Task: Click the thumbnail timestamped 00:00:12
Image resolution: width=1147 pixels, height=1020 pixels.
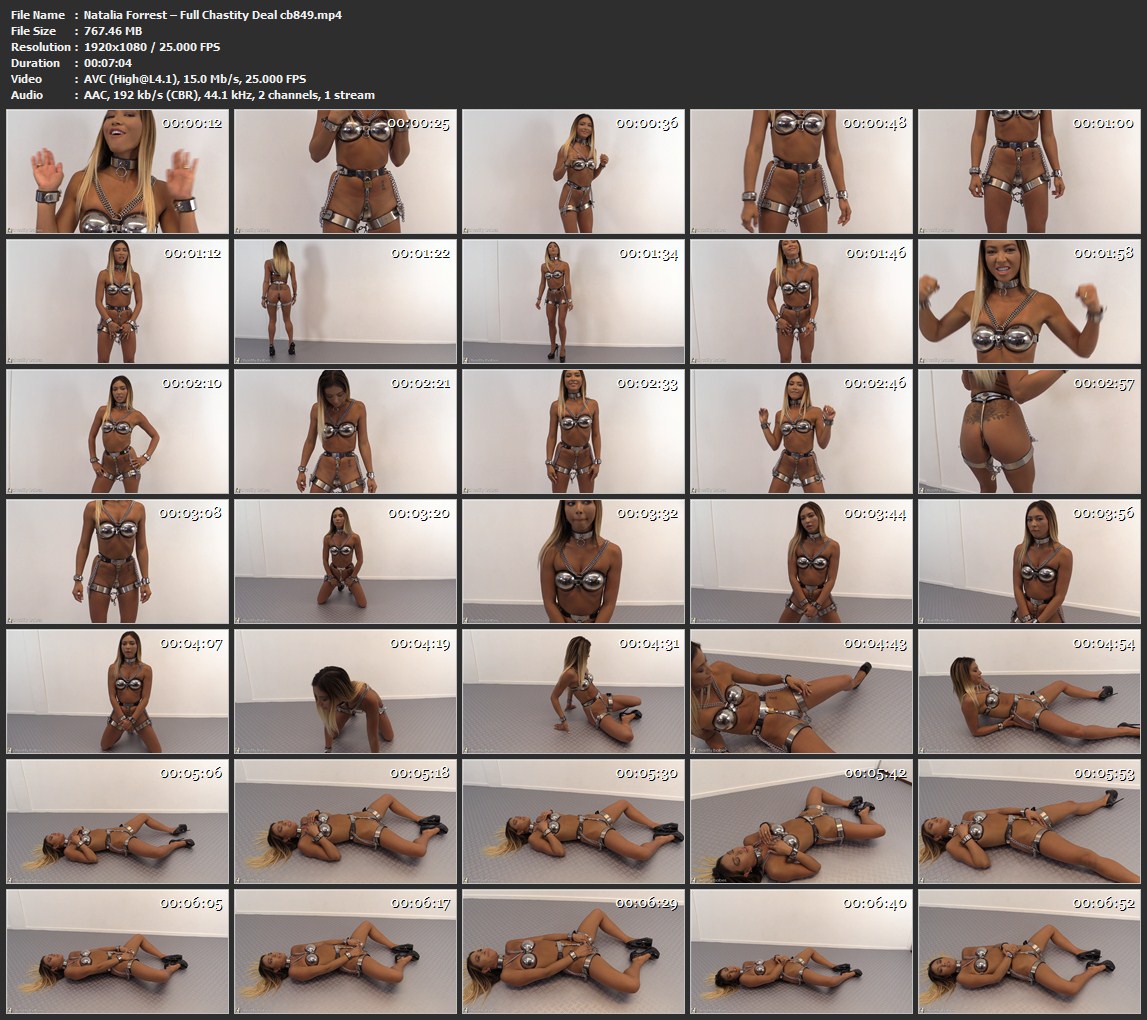Action: pos(117,171)
